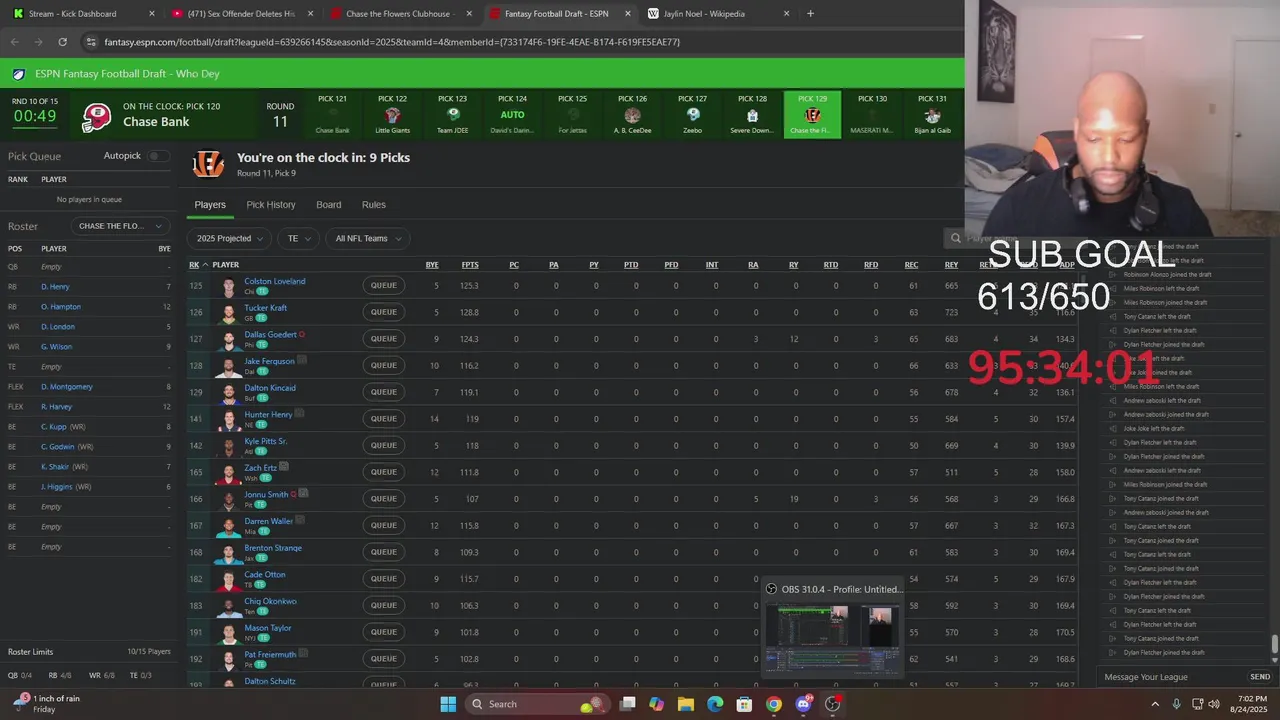Screen dimensions: 1280x720
Task: Click the chat panel scrollbar
Action: (x=1274, y=646)
